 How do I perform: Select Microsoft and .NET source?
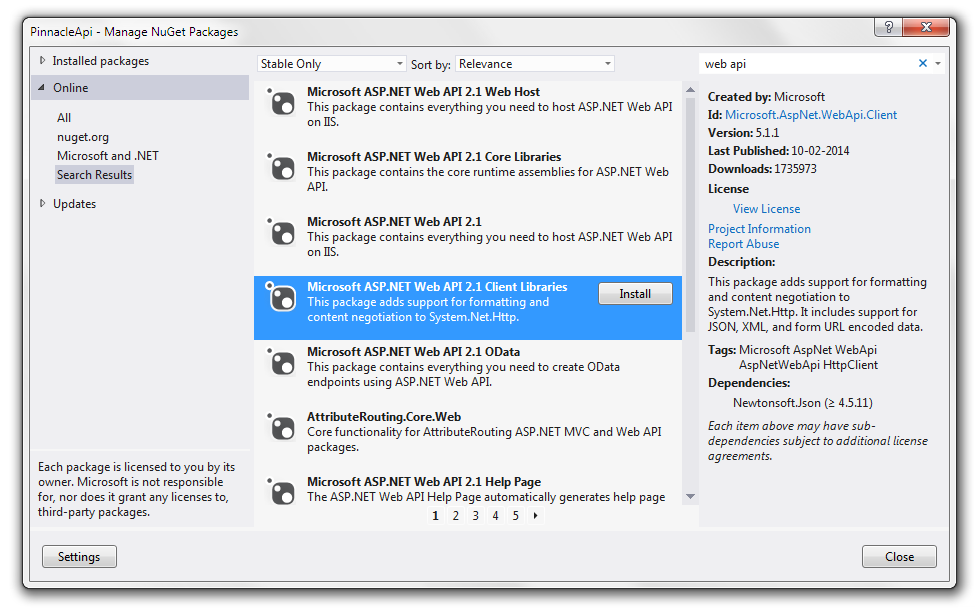108,156
